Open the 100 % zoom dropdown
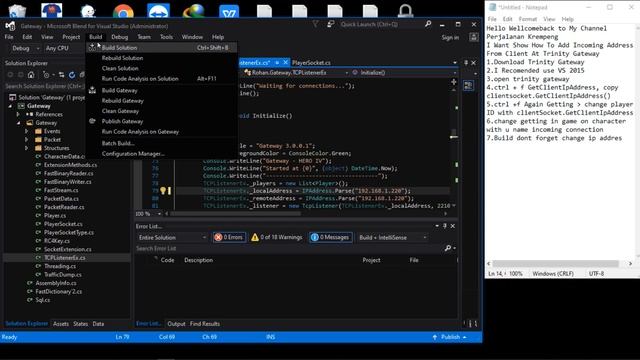 [x=148, y=213]
